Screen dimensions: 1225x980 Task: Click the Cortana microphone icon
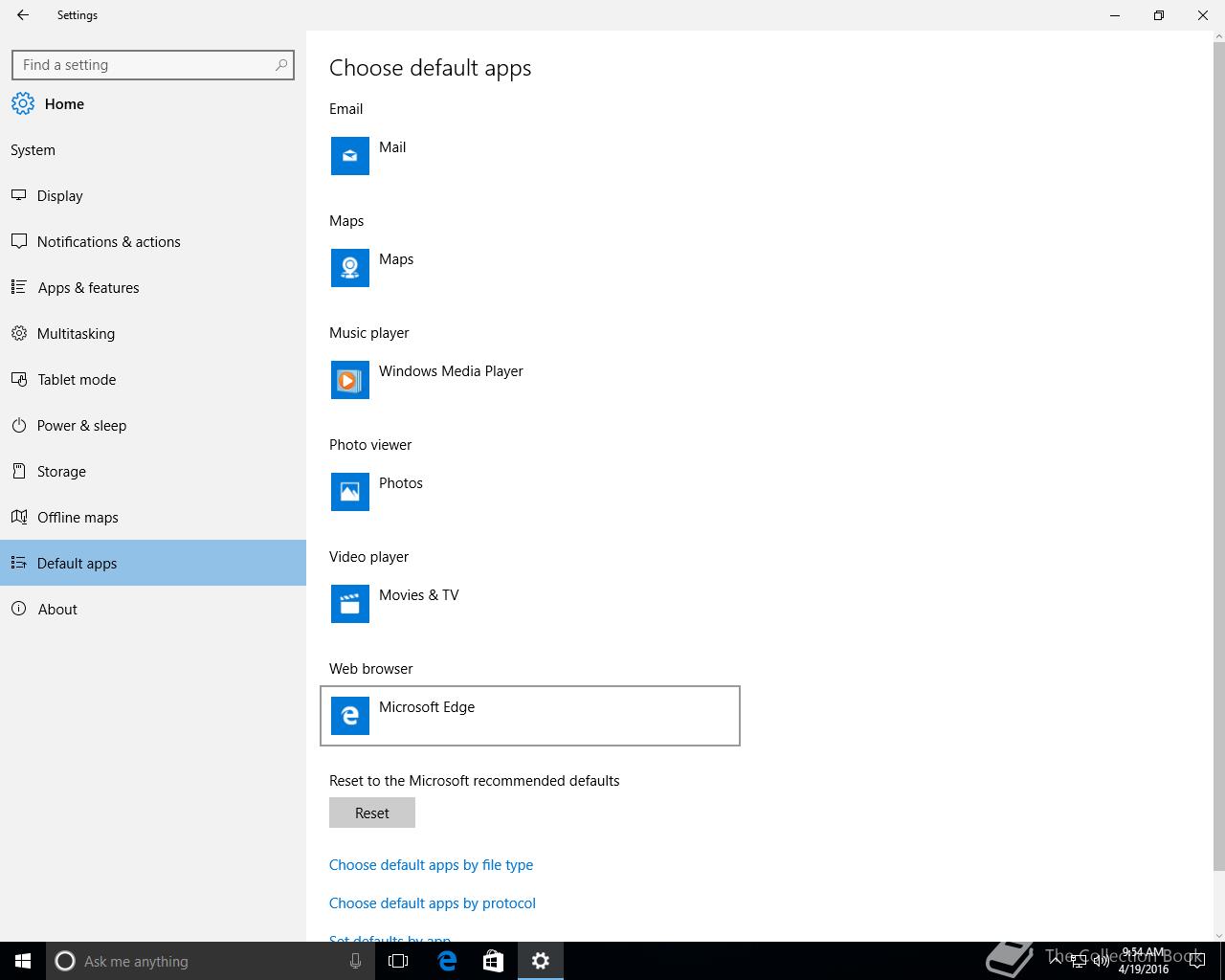pyautogui.click(x=355, y=961)
